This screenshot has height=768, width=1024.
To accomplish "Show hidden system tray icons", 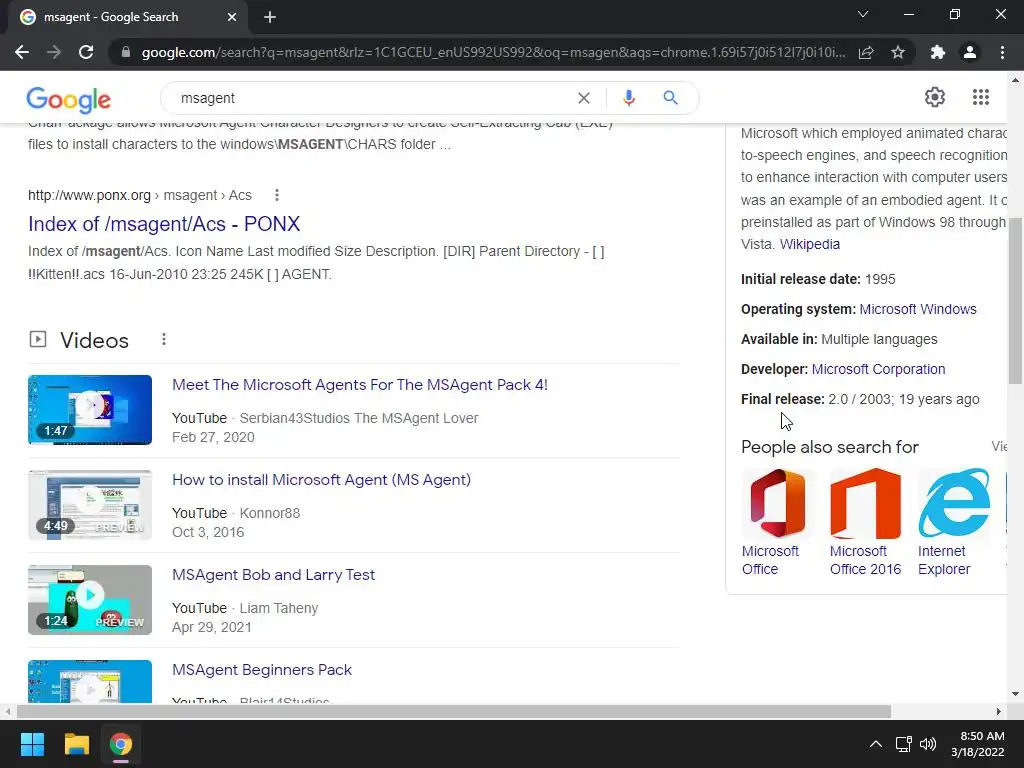I will 876,744.
